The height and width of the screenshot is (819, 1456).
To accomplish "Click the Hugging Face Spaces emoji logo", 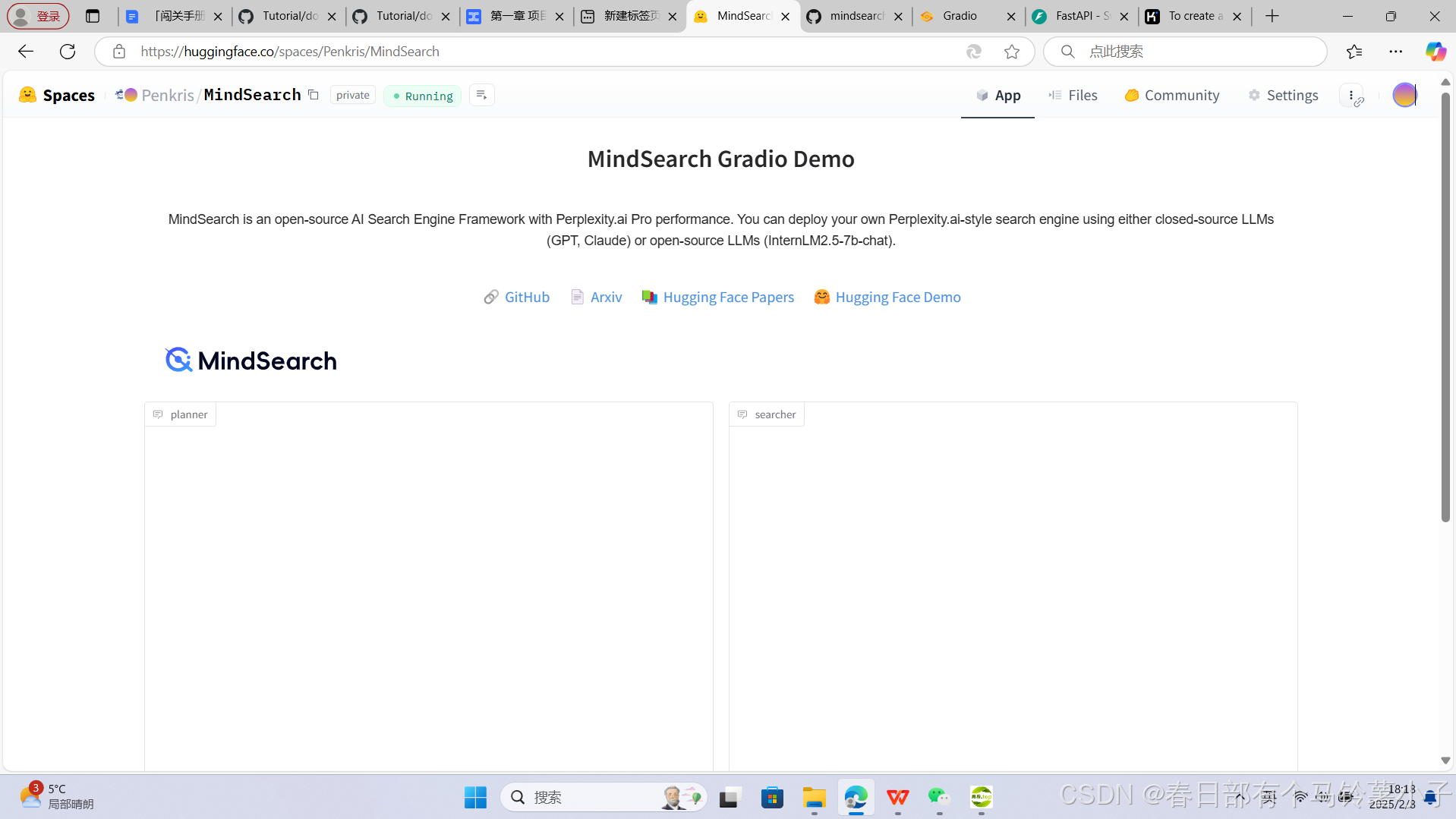I will tap(28, 95).
